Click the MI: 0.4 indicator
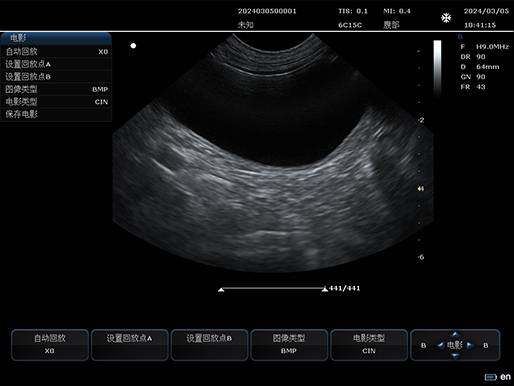Image resolution: width=514 pixels, height=386 pixels. (x=397, y=11)
